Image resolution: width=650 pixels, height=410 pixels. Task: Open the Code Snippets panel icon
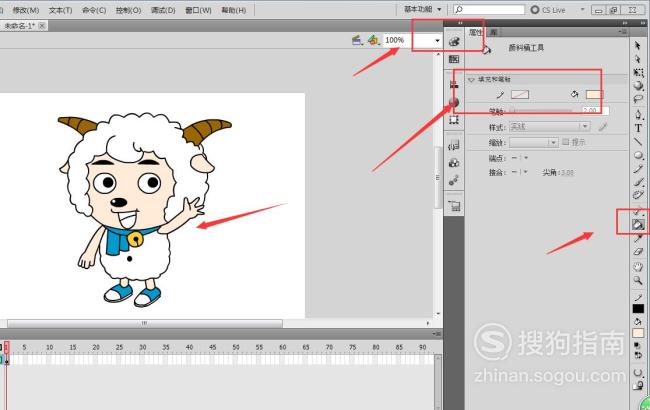tap(454, 145)
